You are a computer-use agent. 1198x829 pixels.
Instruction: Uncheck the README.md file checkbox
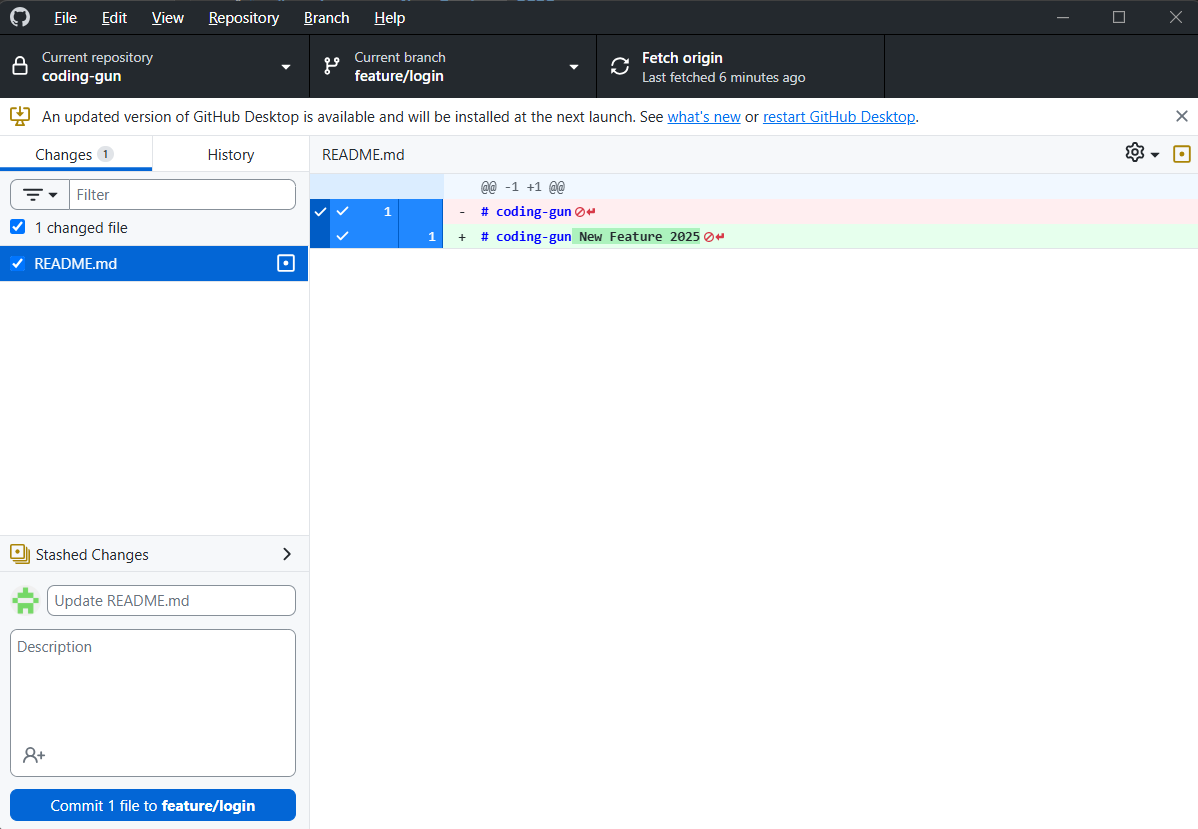pos(18,264)
